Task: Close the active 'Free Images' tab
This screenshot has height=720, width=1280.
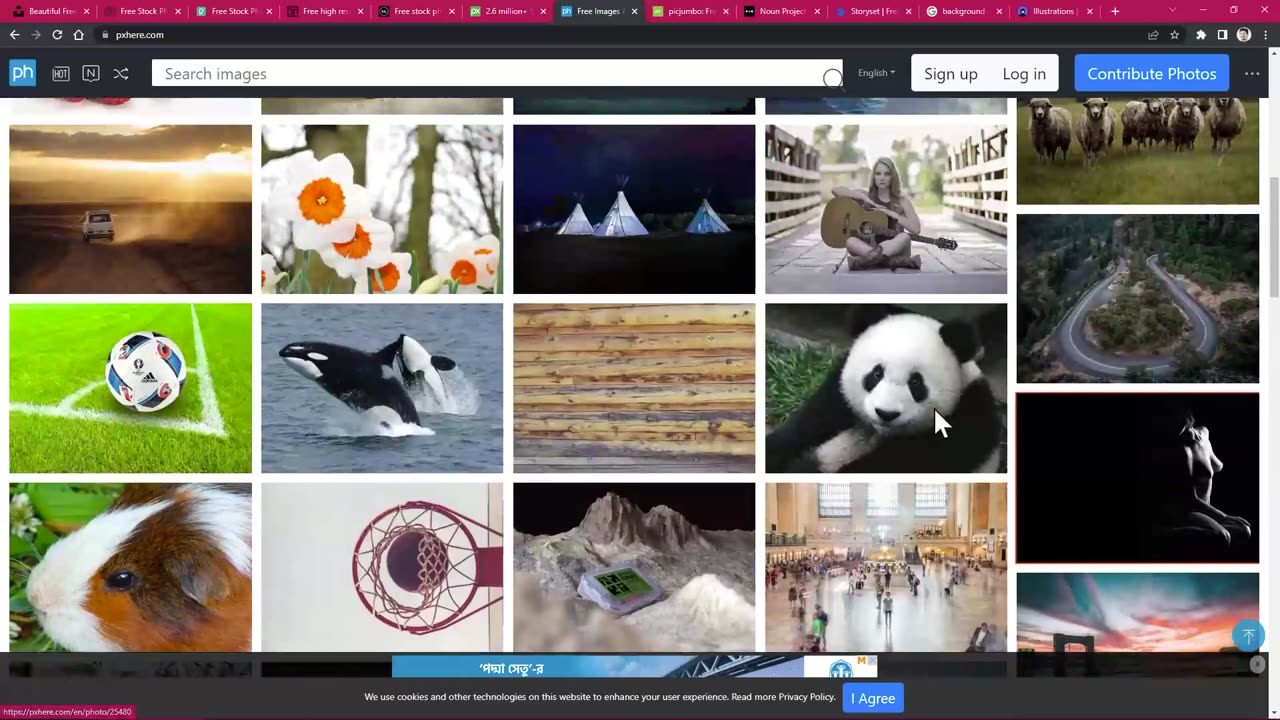Action: tap(634, 11)
